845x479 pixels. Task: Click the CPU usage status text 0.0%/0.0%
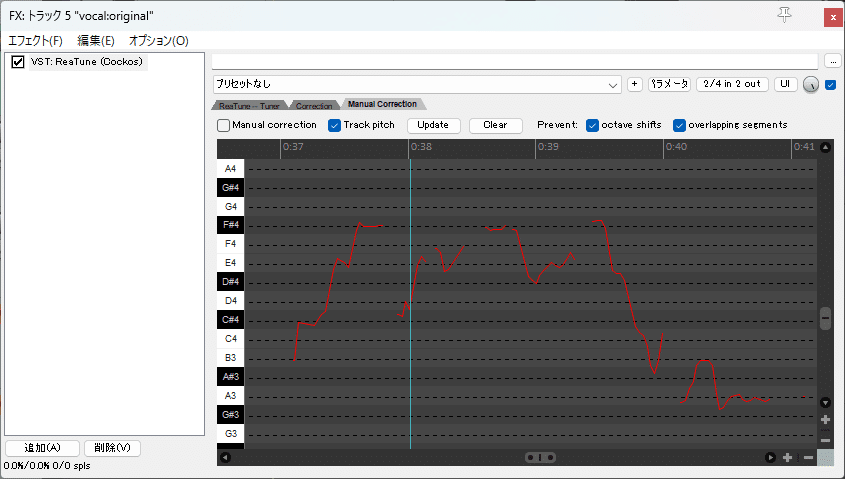[x=26, y=466]
